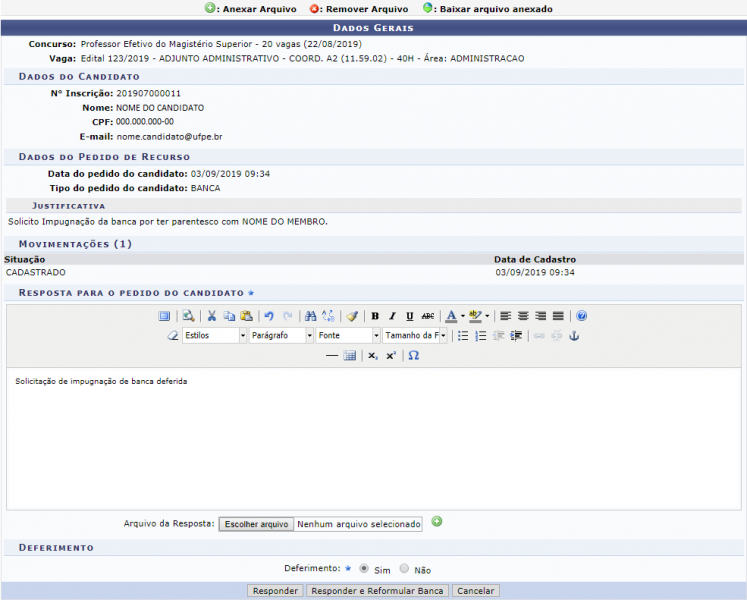Click Escolher arquivo file chooser
This screenshot has height=600, width=747.
tap(256, 524)
